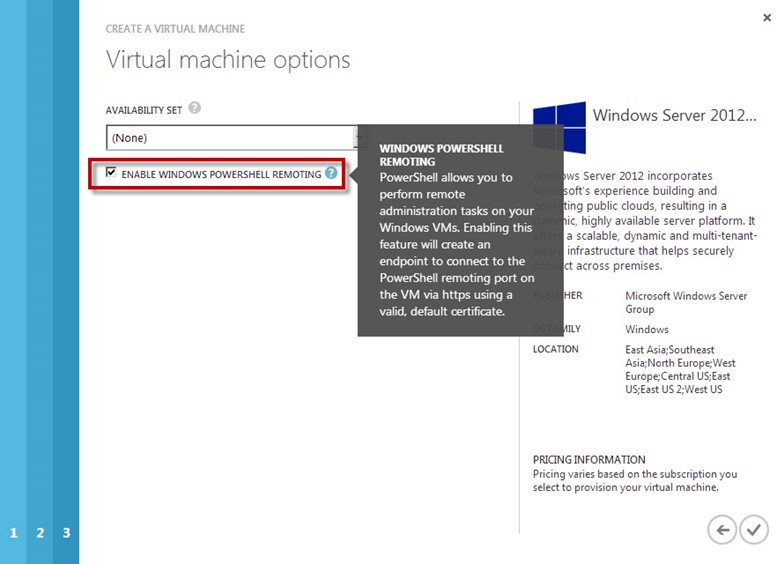Click the Windows OS family value
Image resolution: width=784 pixels, height=564 pixels.
pos(646,329)
